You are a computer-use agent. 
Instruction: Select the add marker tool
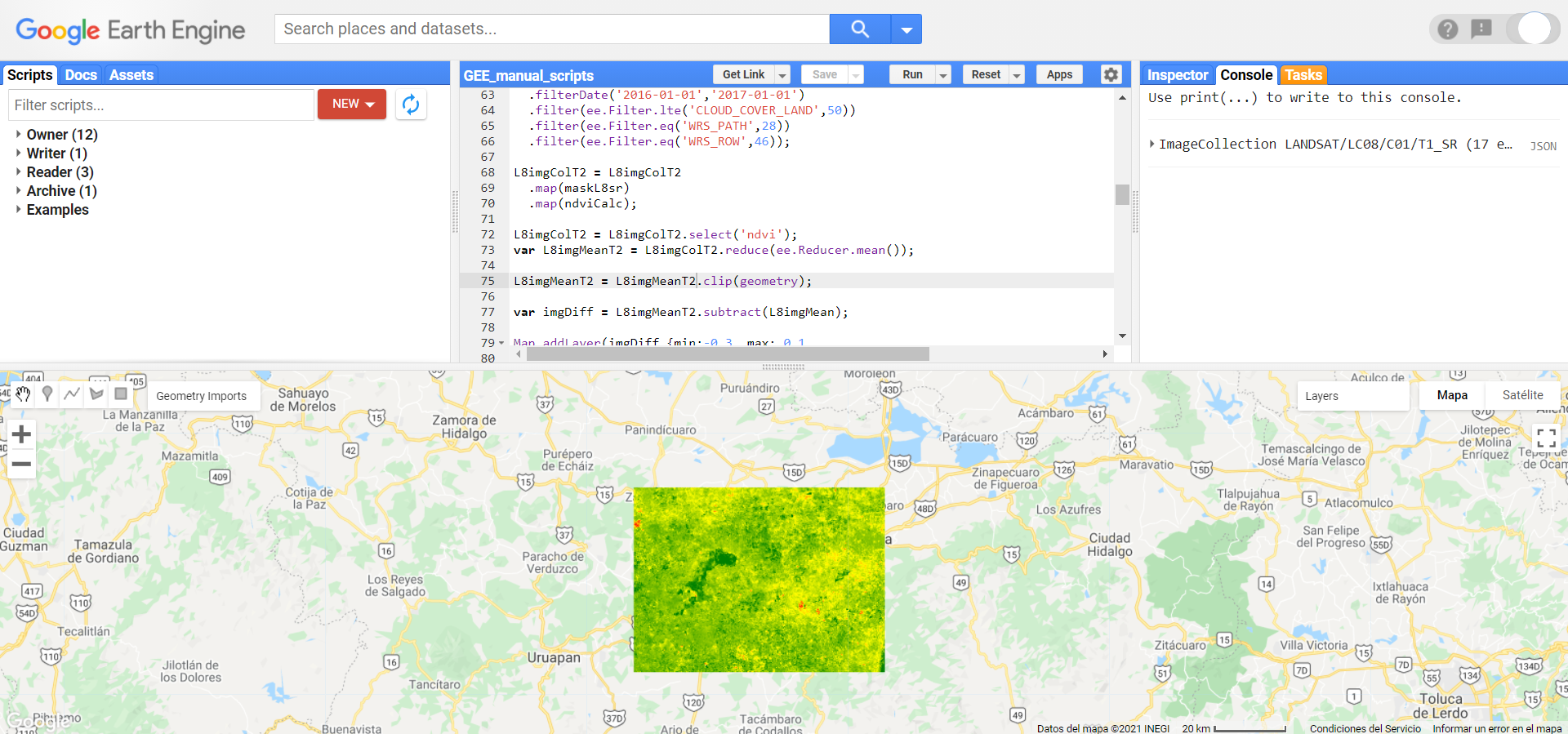(47, 394)
